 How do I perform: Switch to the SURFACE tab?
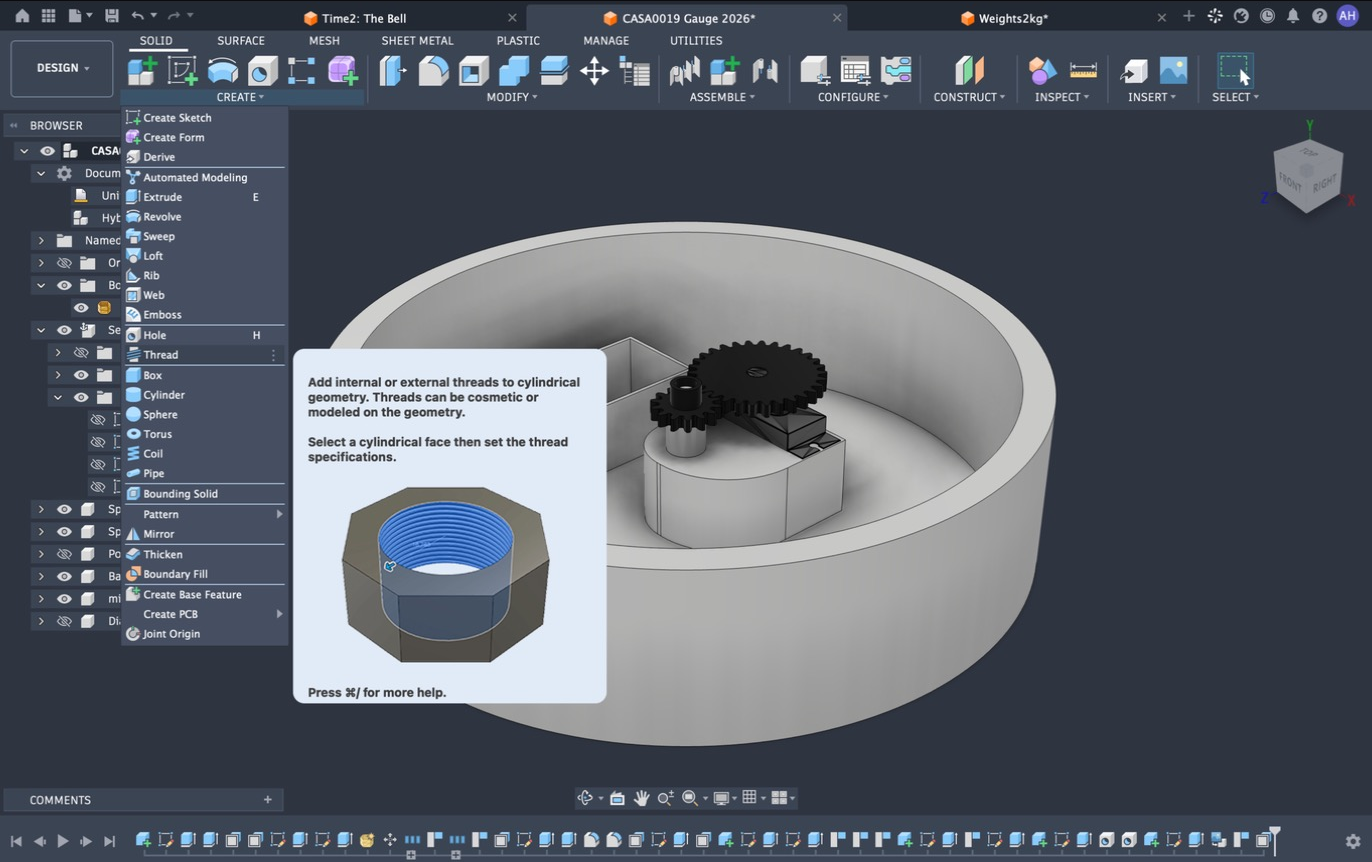coord(241,41)
